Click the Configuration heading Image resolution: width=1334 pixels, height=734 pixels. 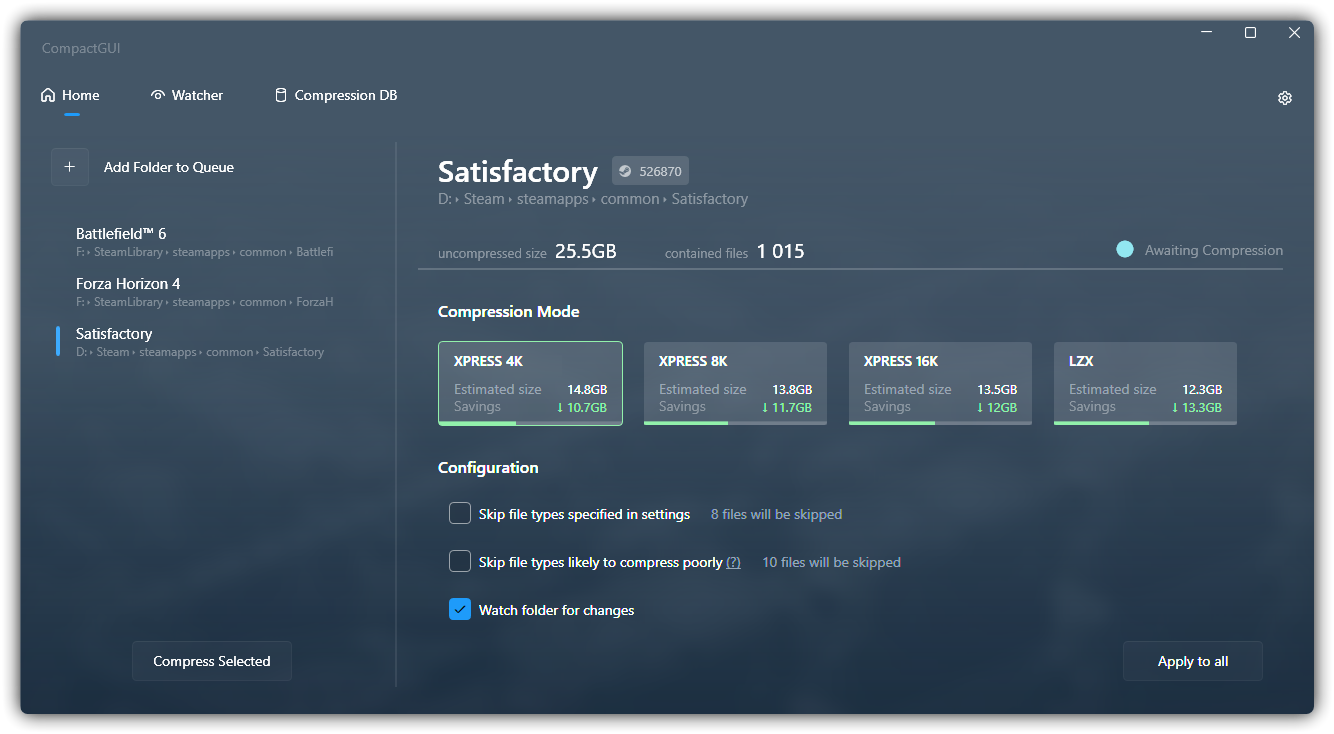tap(488, 468)
